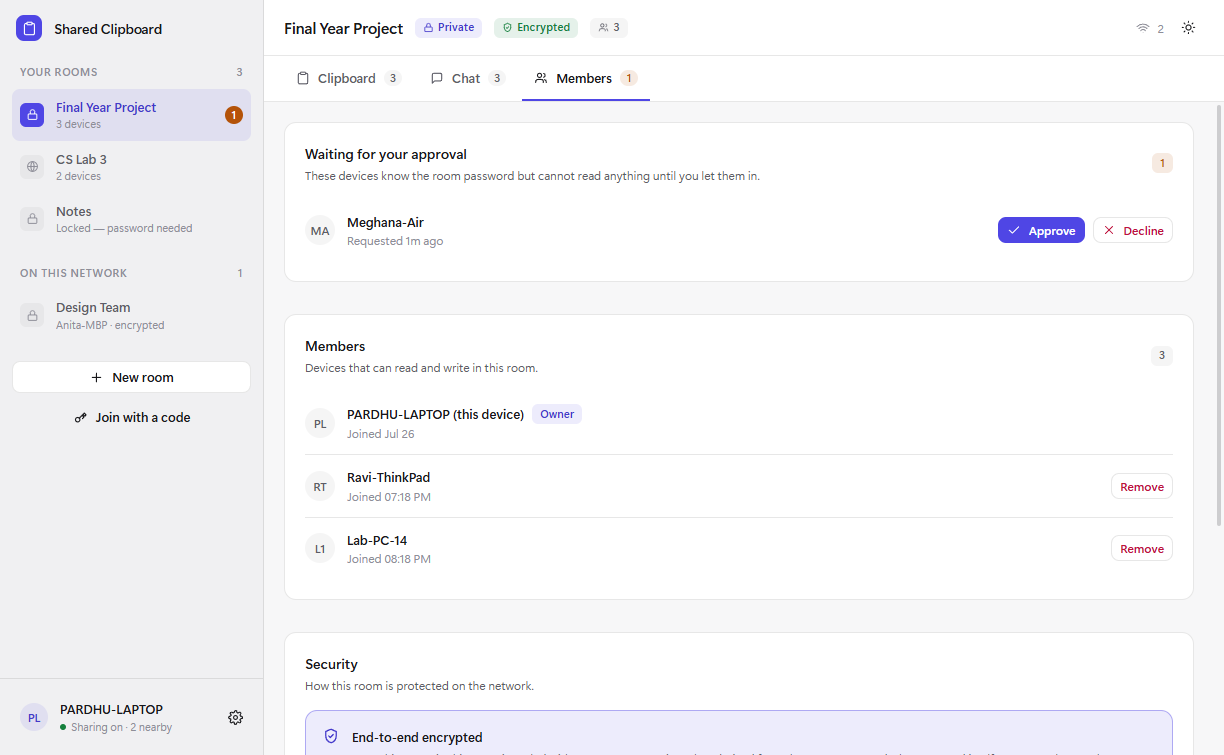Click the 'Joined Jul 26' text

coord(381,434)
